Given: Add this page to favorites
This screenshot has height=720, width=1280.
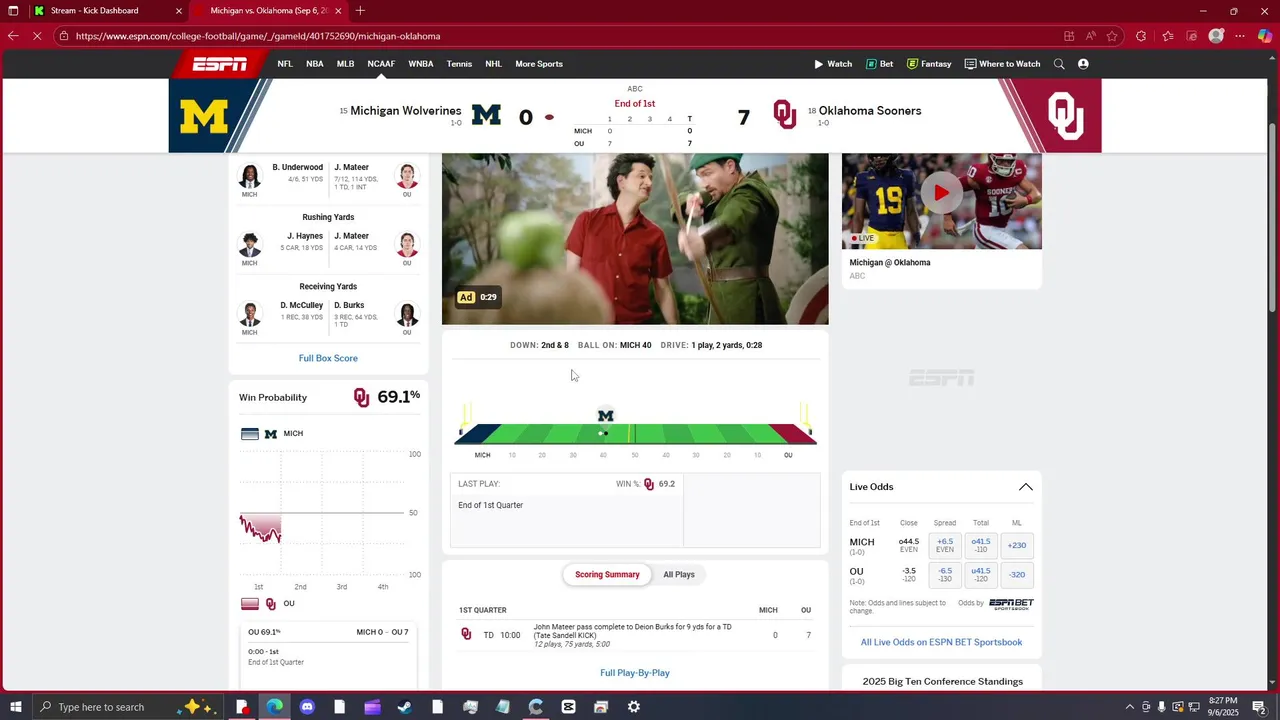Looking at the screenshot, I should pyautogui.click(x=1112, y=36).
